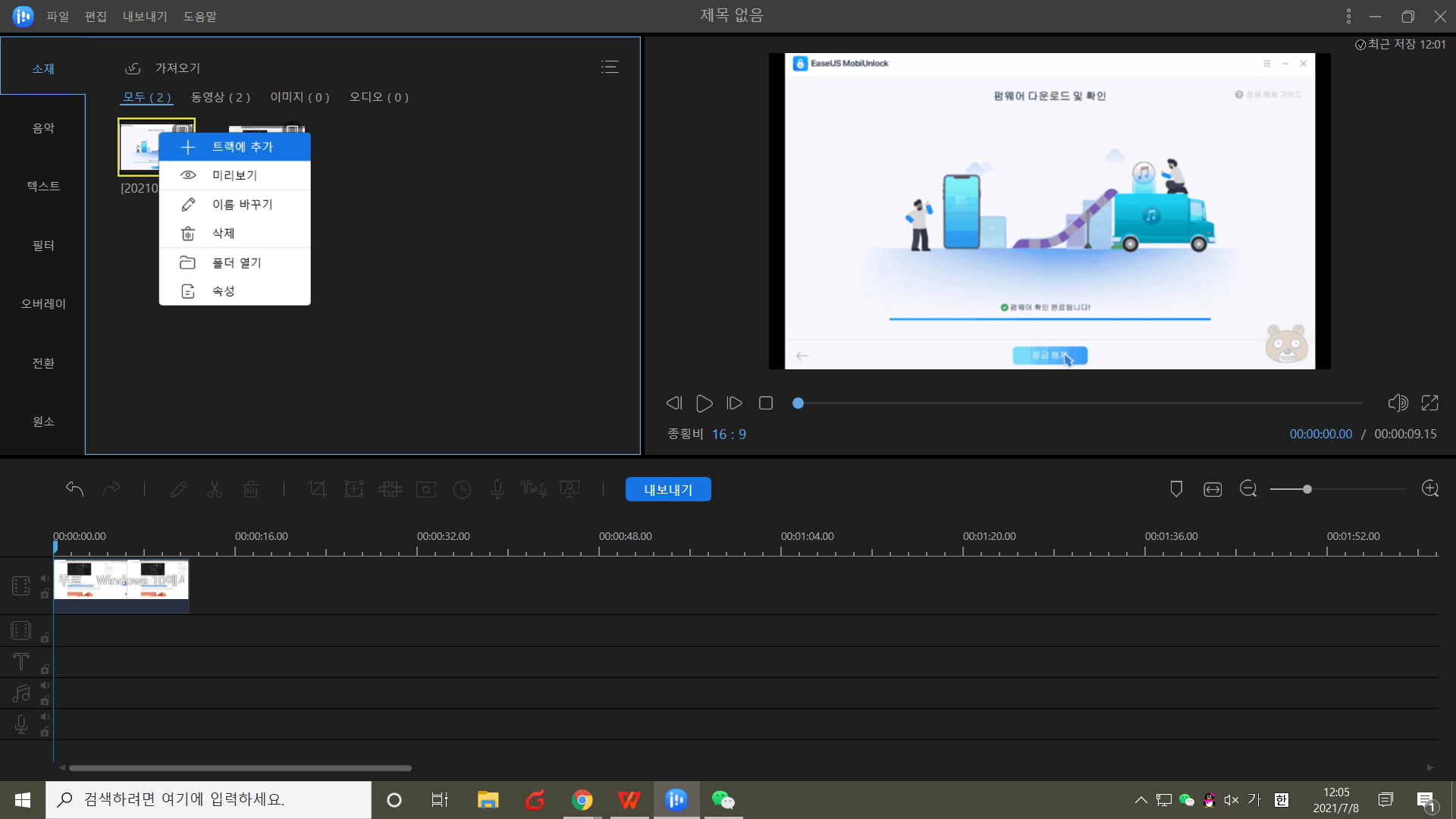
Task: Click the Mosaic tool icon
Action: point(391,489)
